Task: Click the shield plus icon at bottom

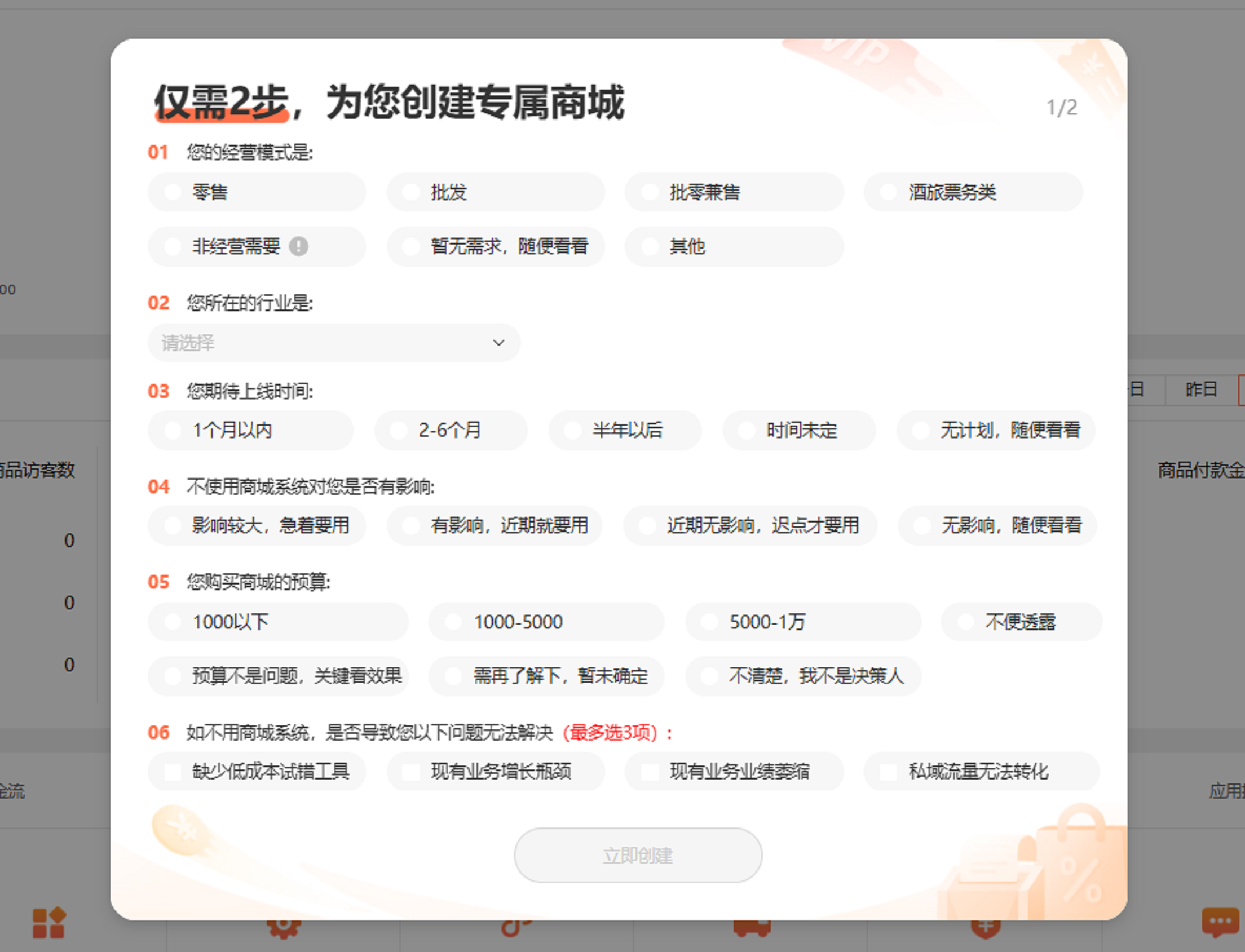Action: (985, 929)
